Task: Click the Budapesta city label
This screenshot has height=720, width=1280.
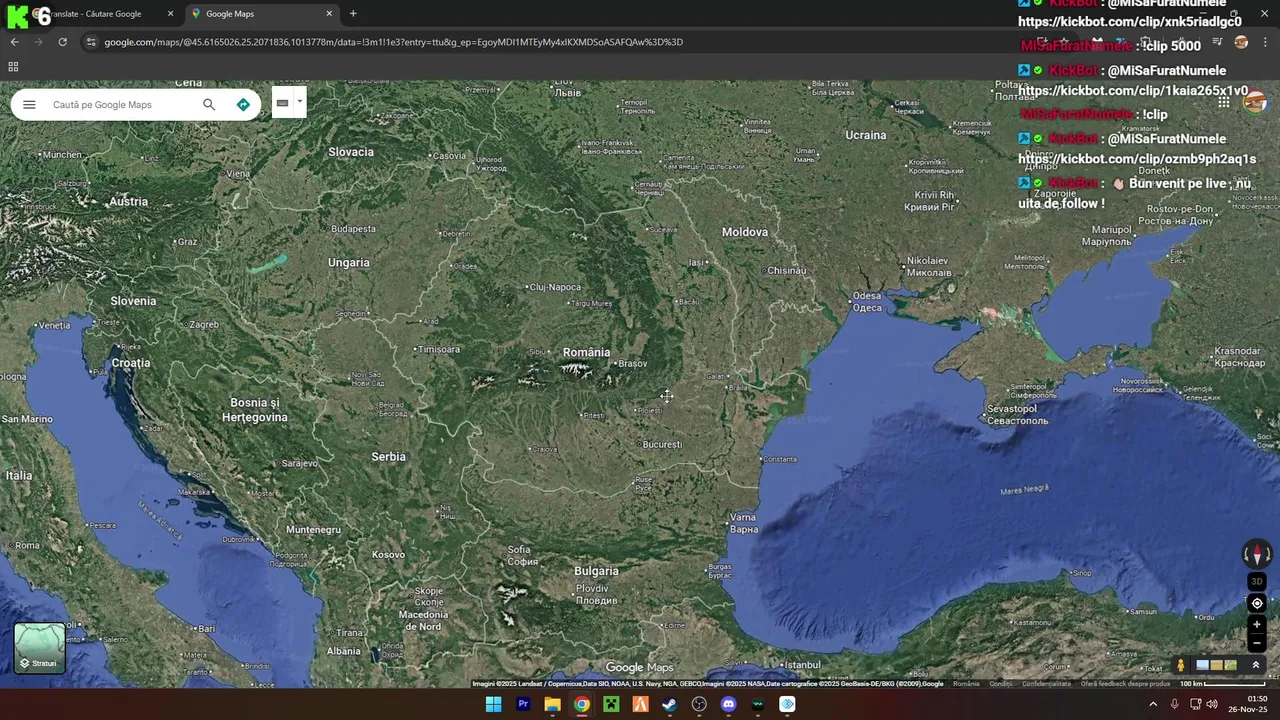Action: click(353, 229)
